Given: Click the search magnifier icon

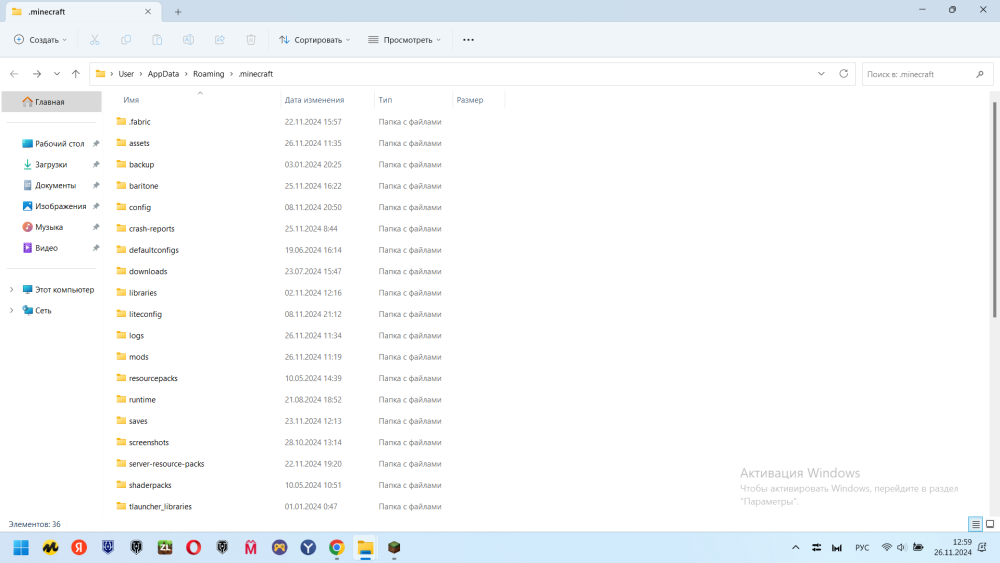Looking at the screenshot, I should click(x=980, y=74).
